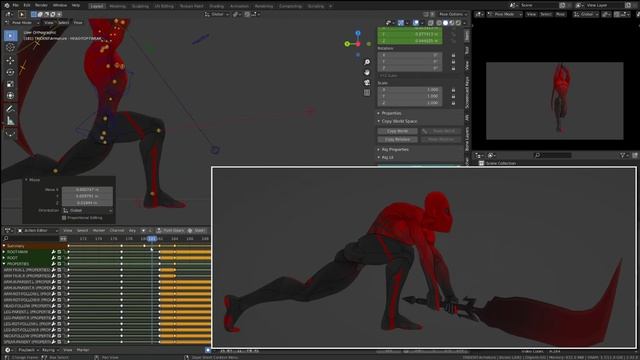Click the pan hand viewport gizmo

367,72
